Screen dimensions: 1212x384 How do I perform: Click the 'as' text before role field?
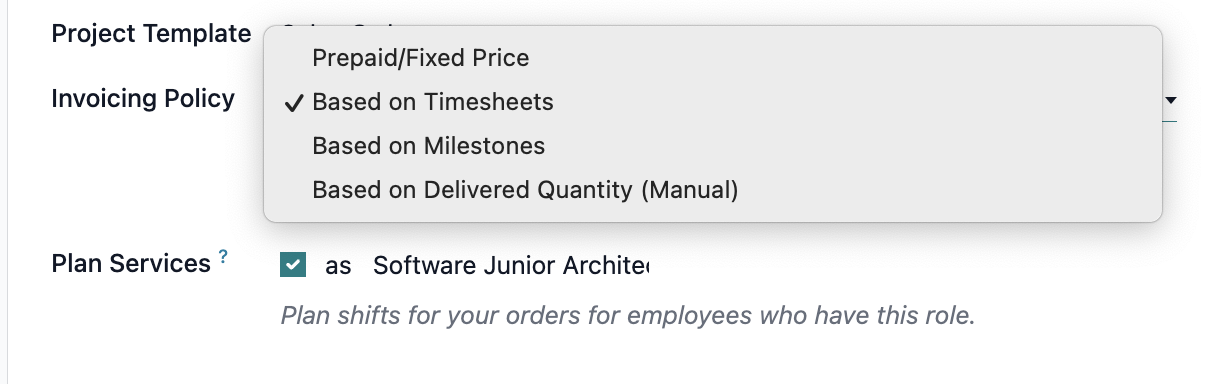[338, 266]
